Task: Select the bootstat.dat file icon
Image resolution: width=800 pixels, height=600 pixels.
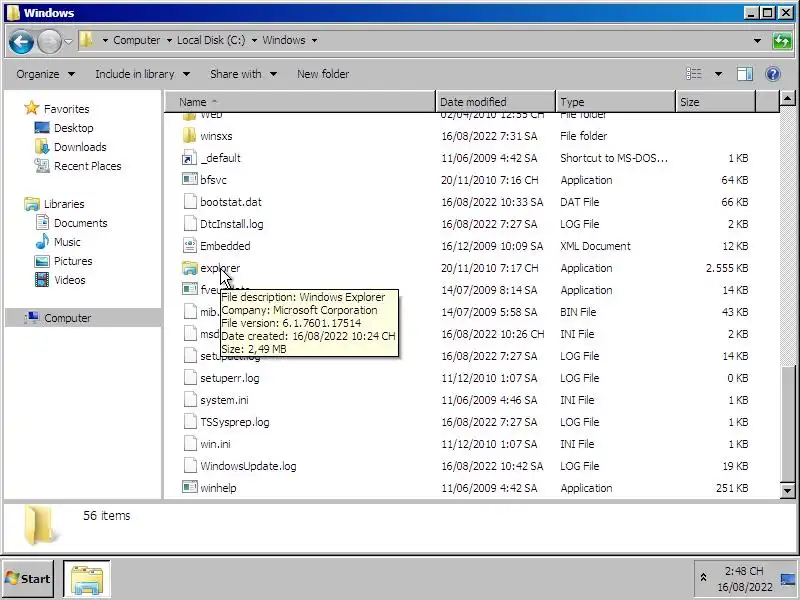Action: (189, 202)
